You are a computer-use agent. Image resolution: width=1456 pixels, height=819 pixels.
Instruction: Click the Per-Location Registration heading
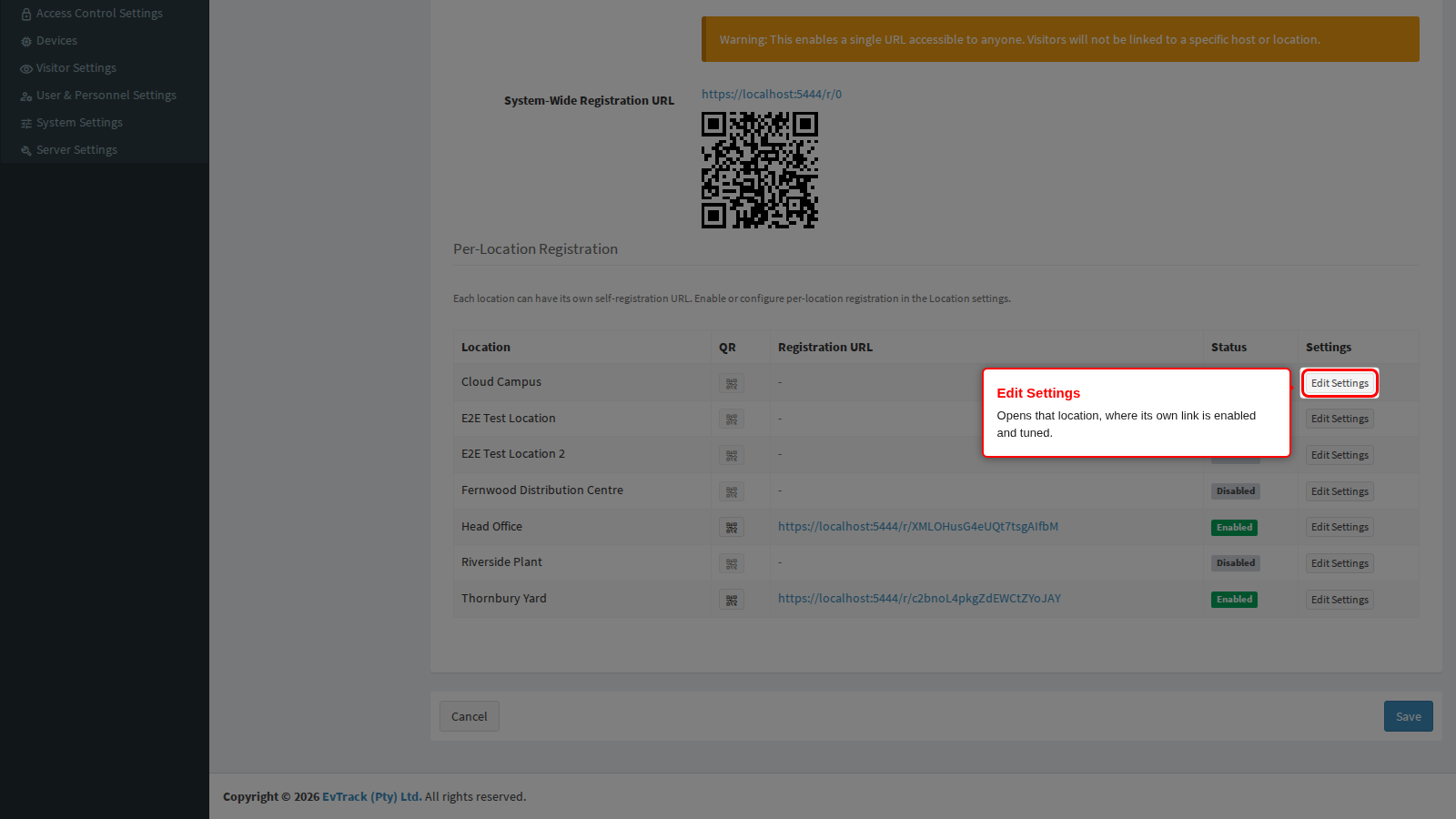pyautogui.click(x=535, y=248)
